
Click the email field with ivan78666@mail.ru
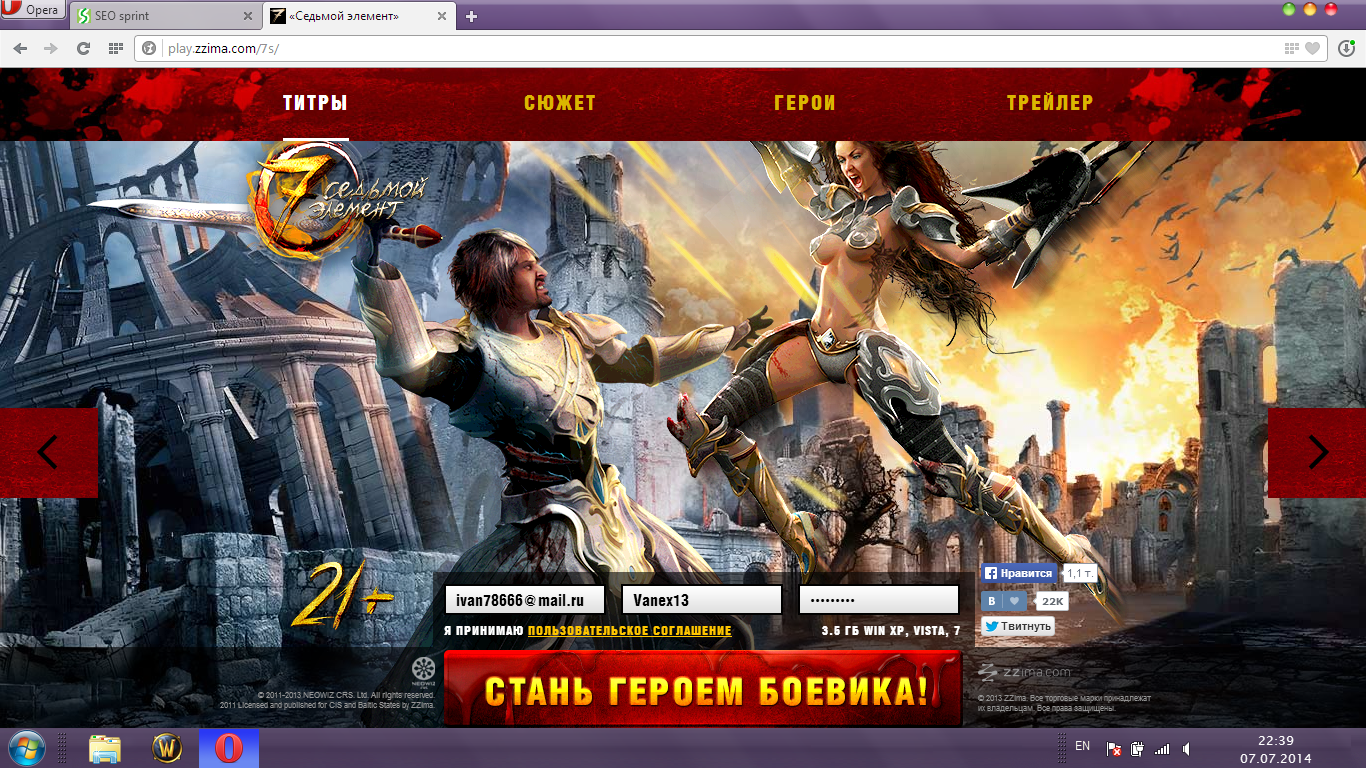(525, 600)
